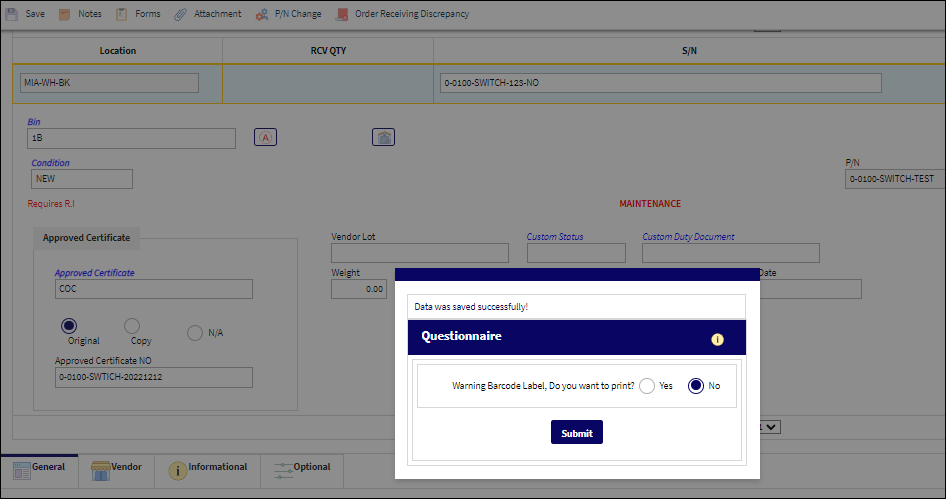The image size is (946, 499).
Task: Click the Questionnaire info icon
Action: (717, 340)
